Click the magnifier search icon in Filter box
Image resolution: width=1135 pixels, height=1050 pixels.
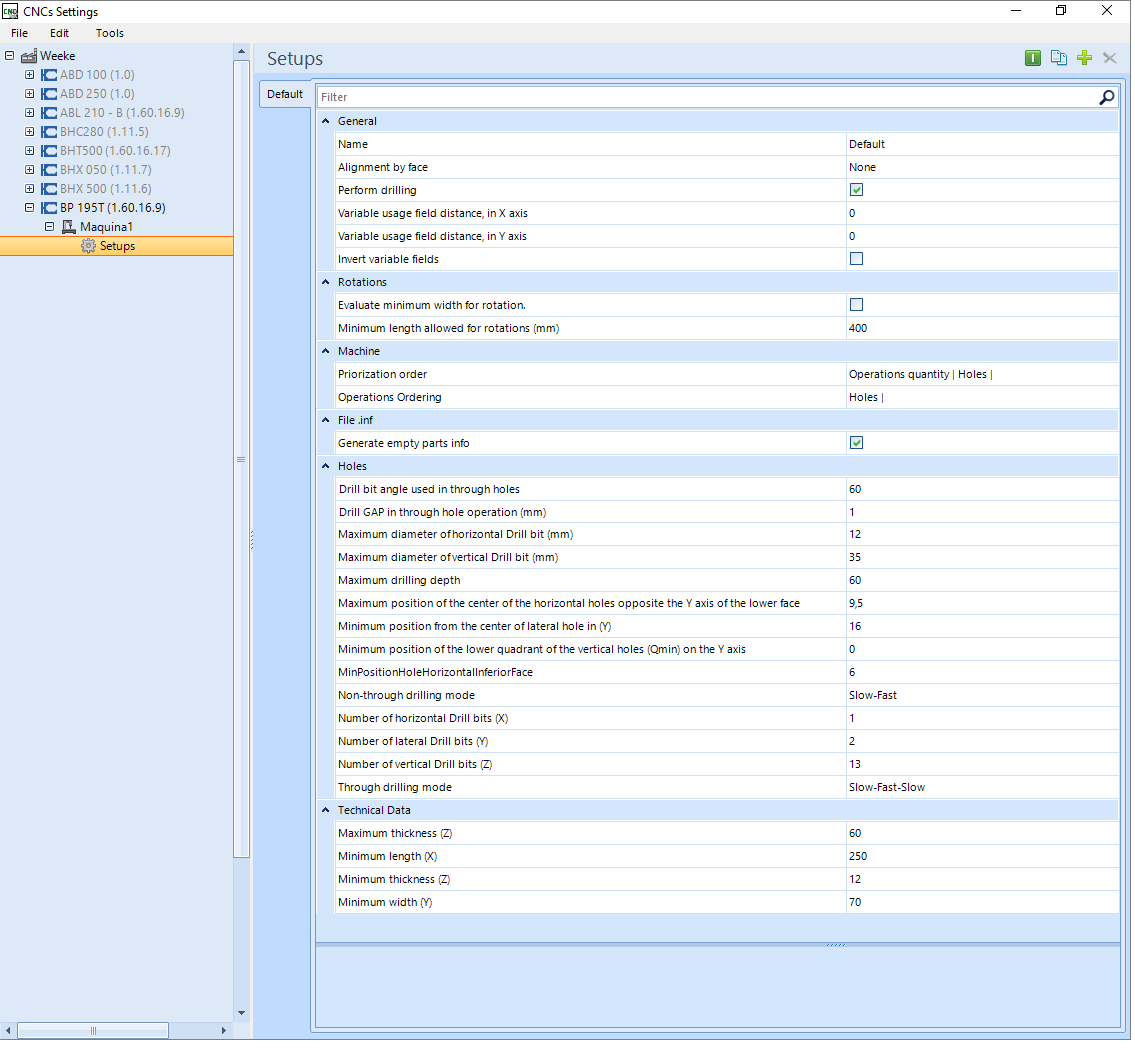(1109, 97)
